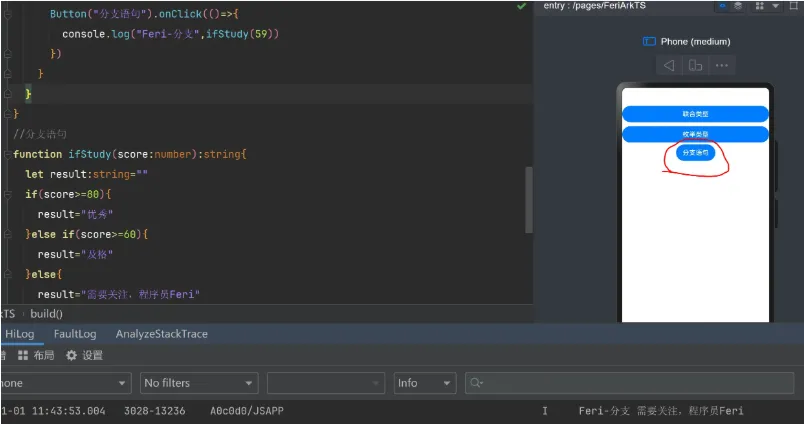Click the layers stack icon in Previewer header
Image resolution: width=804 pixels, height=424 pixels.
738,6
